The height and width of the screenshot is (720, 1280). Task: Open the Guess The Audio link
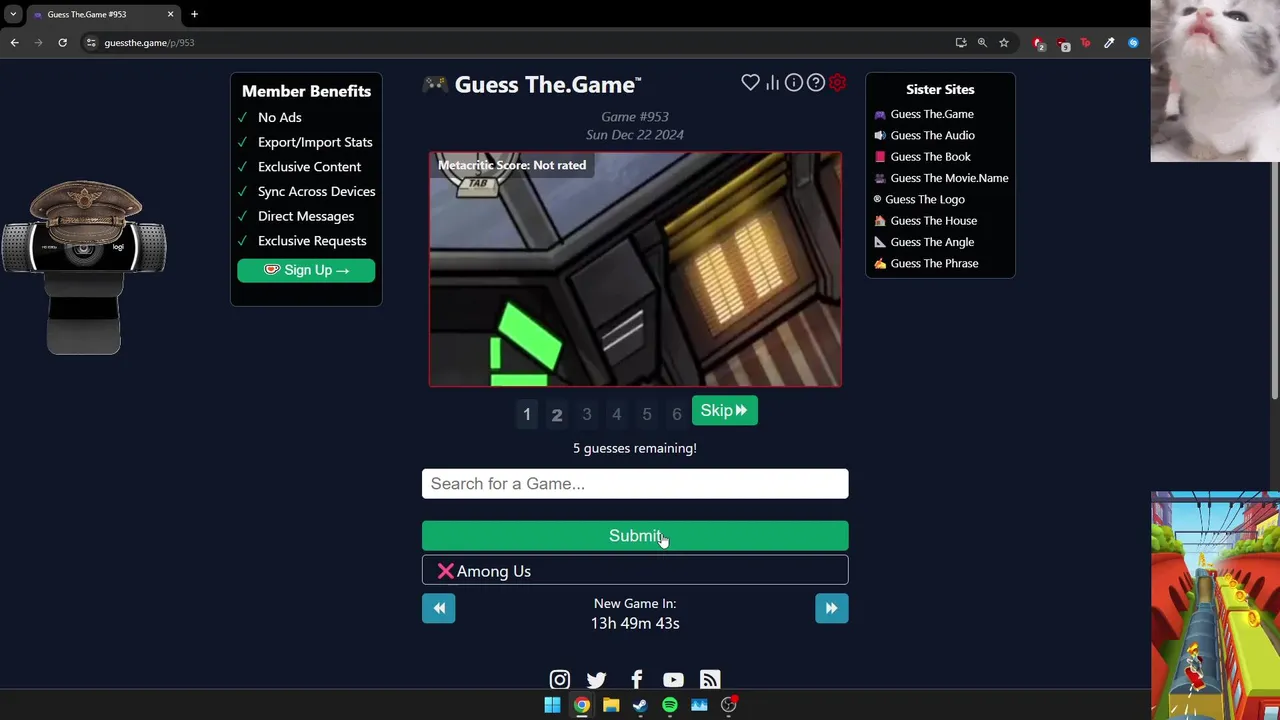(x=931, y=135)
